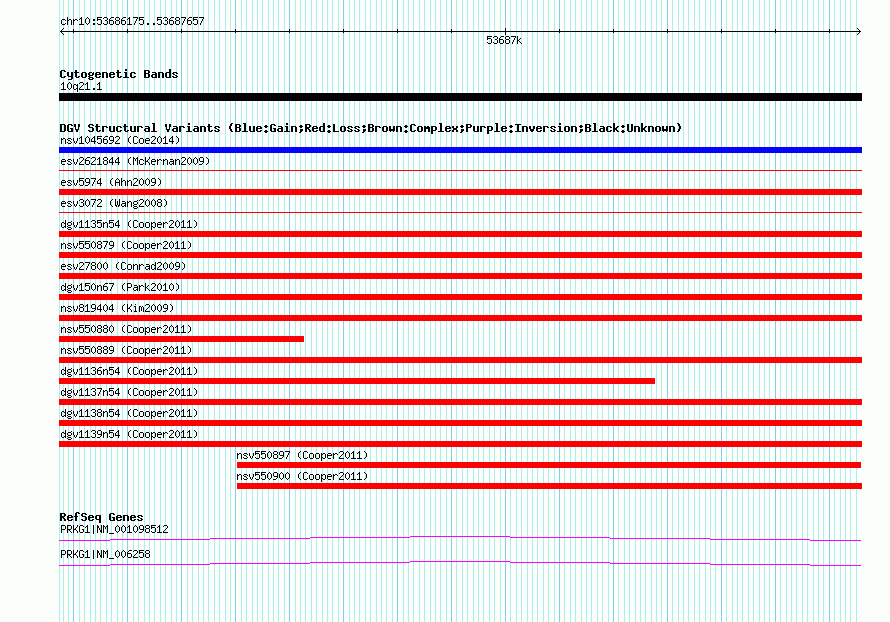This screenshot has width=890, height=622.
Task: Open variant dgv150n67 (Park2010) label
Action: click(120, 287)
